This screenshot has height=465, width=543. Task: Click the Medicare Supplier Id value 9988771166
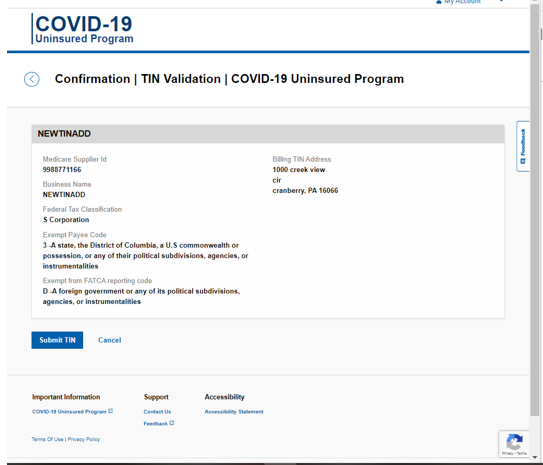point(62,170)
